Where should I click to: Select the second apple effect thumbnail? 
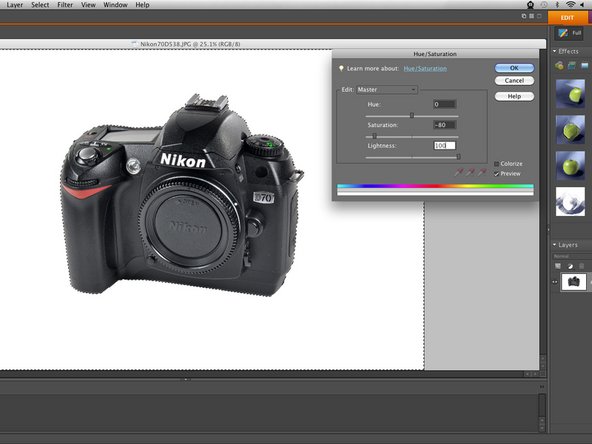[x=570, y=130]
